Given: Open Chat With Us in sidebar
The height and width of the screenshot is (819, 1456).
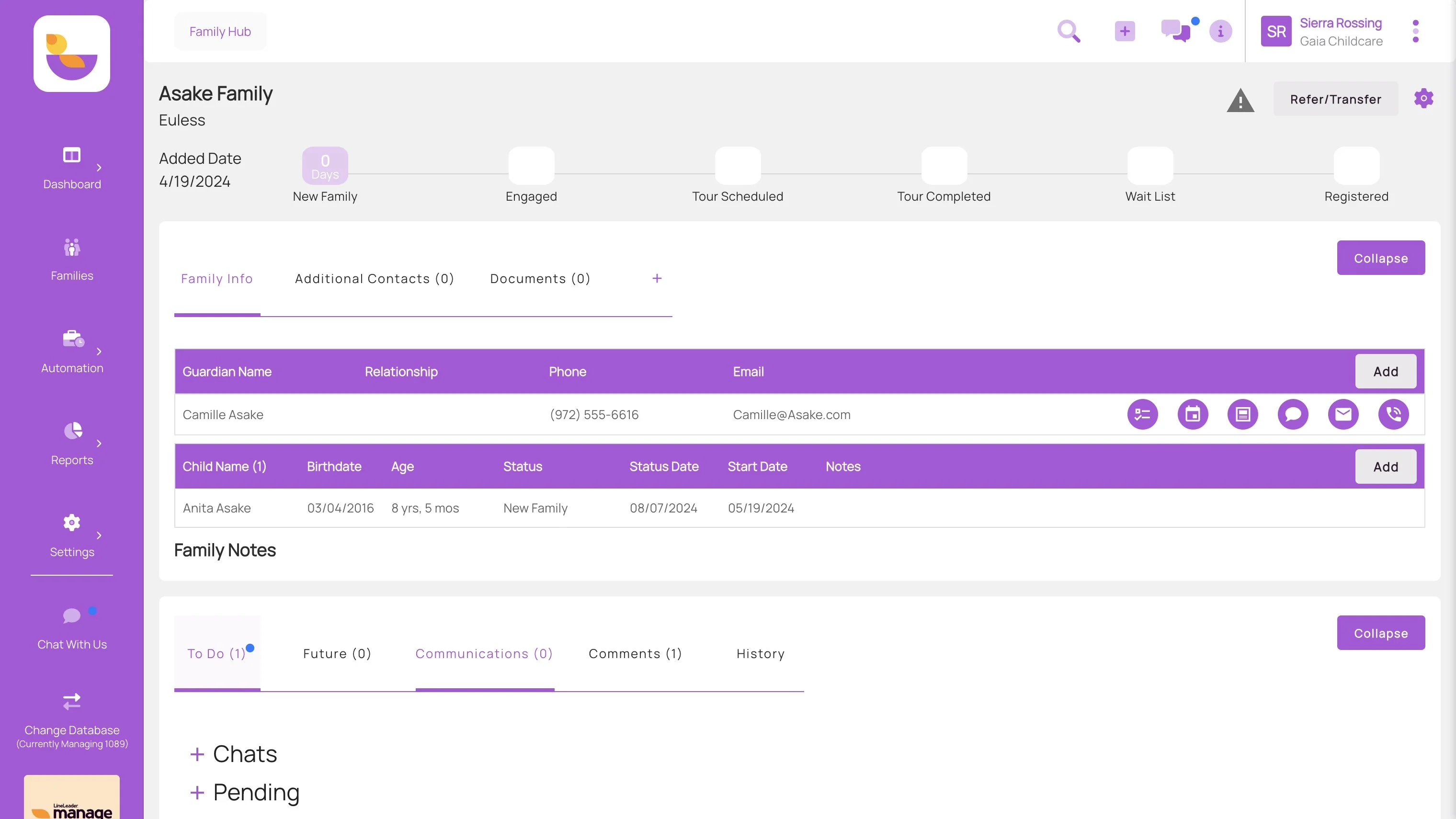Looking at the screenshot, I should [72, 628].
